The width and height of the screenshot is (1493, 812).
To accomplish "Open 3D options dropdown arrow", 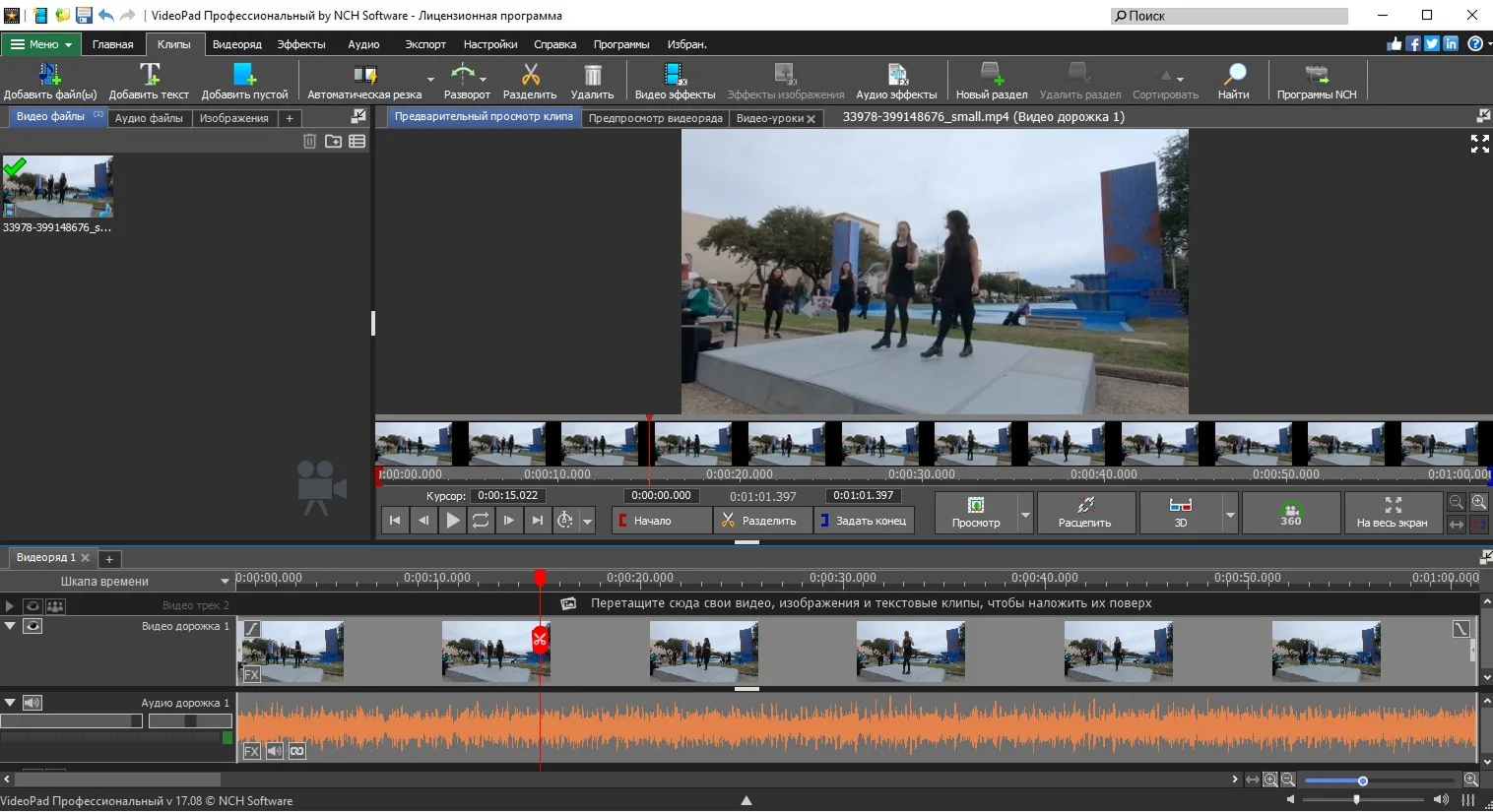I will [1230, 515].
